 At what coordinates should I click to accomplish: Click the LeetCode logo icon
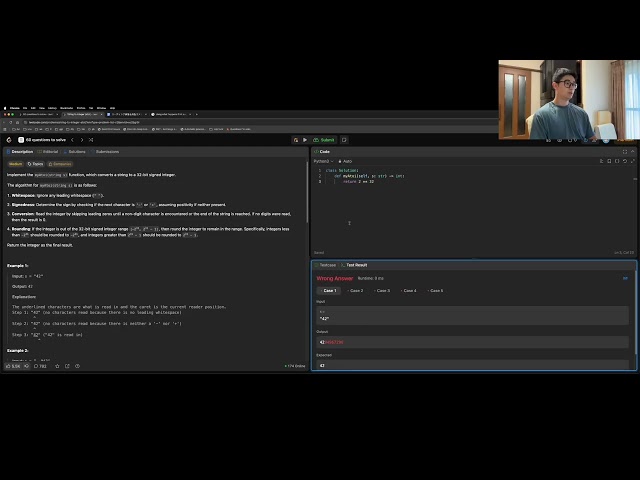9,140
